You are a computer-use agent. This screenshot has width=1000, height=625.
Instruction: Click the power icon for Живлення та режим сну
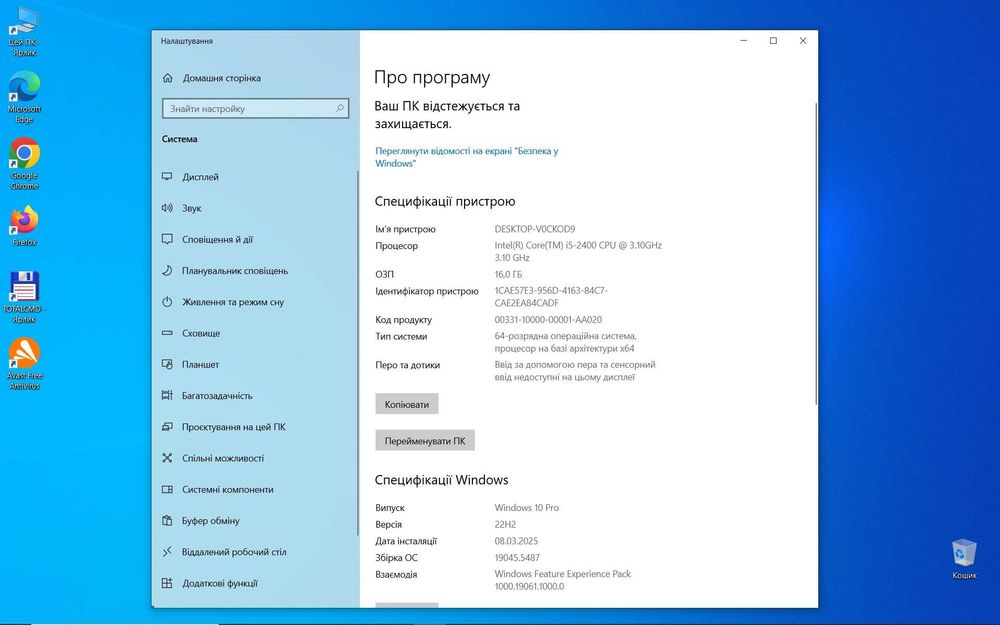point(167,302)
